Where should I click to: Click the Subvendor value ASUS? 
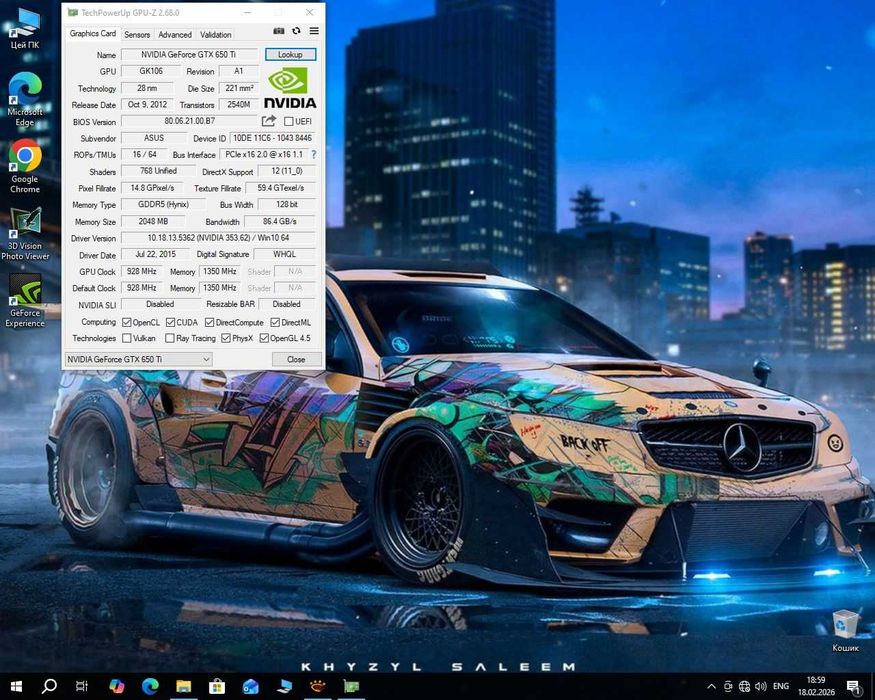[153, 138]
